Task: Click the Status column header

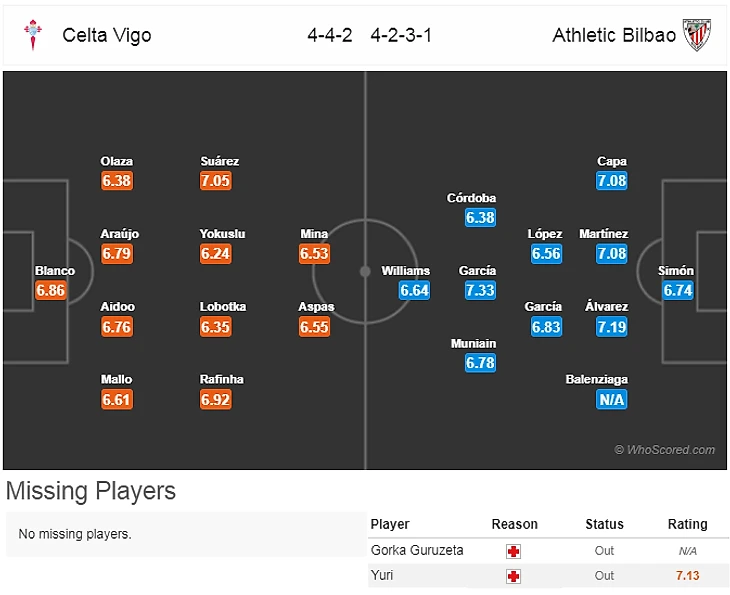Action: (604, 525)
